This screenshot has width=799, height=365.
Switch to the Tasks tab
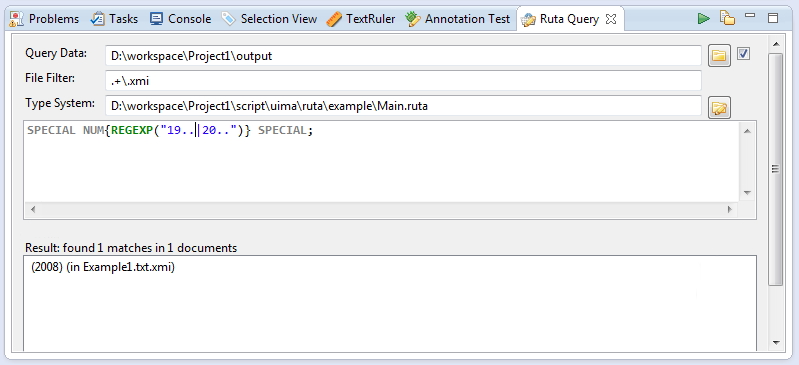click(x=114, y=19)
